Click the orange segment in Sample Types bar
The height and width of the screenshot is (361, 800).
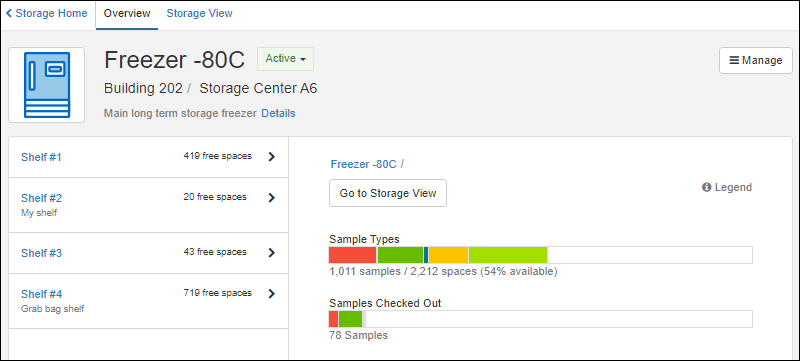448,255
